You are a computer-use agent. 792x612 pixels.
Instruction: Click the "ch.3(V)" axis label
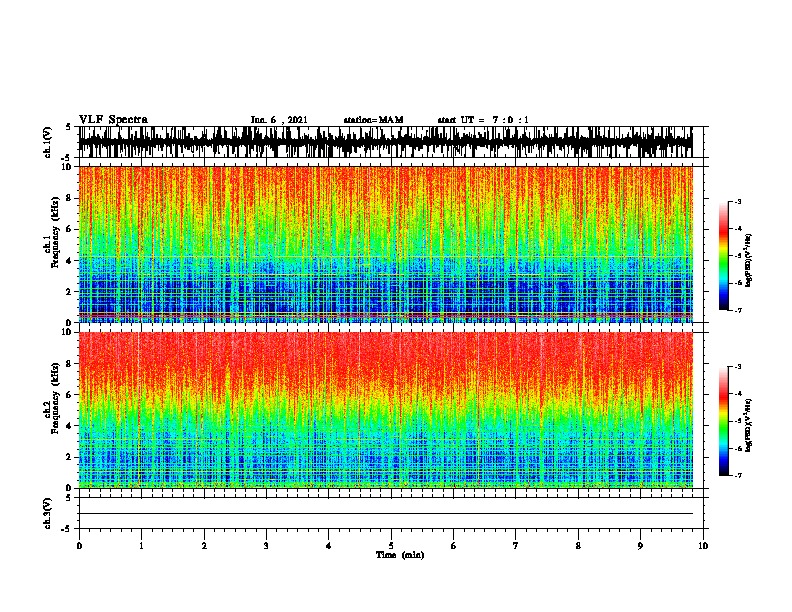(48, 513)
